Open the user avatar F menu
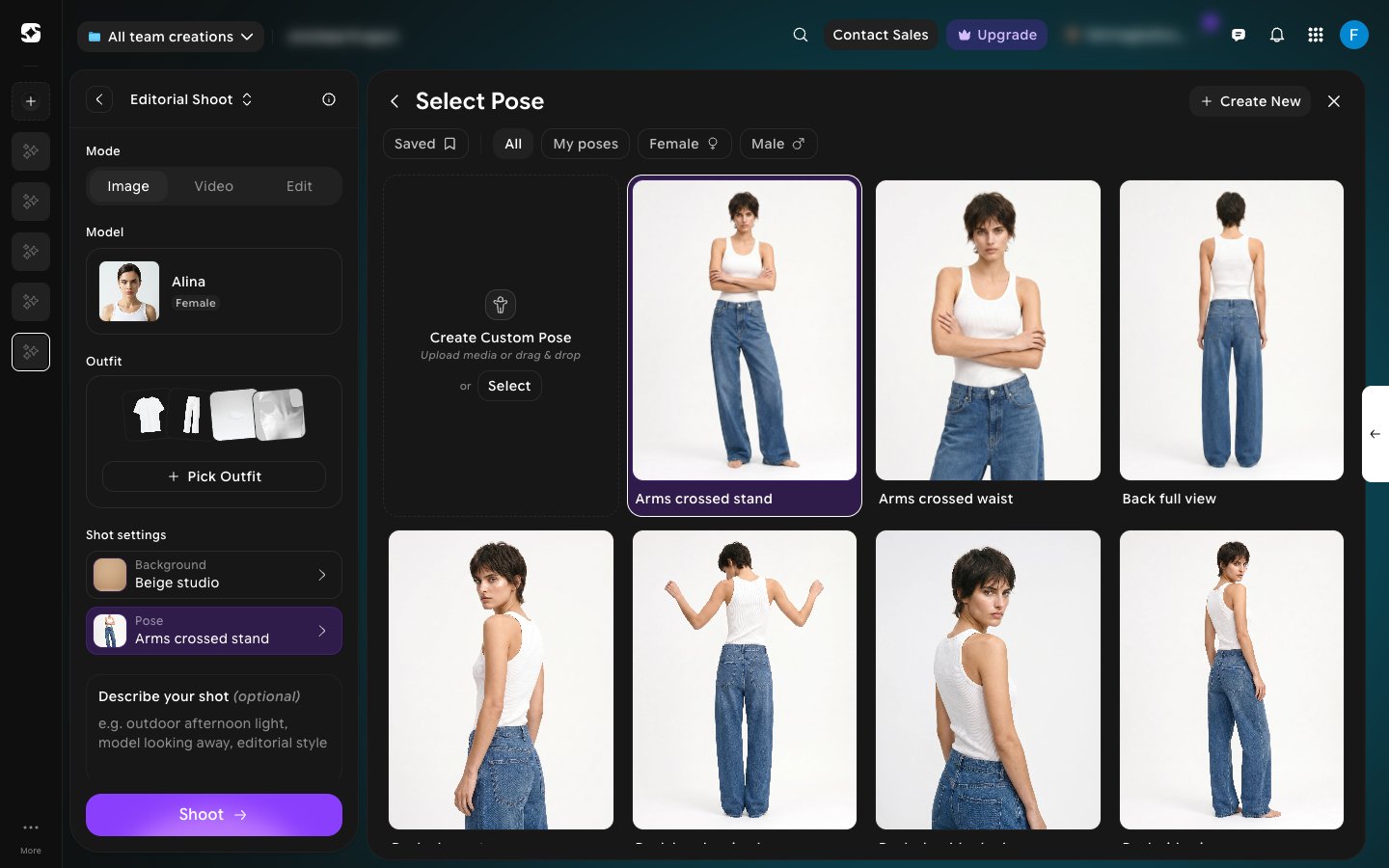1389x868 pixels. point(1354,35)
